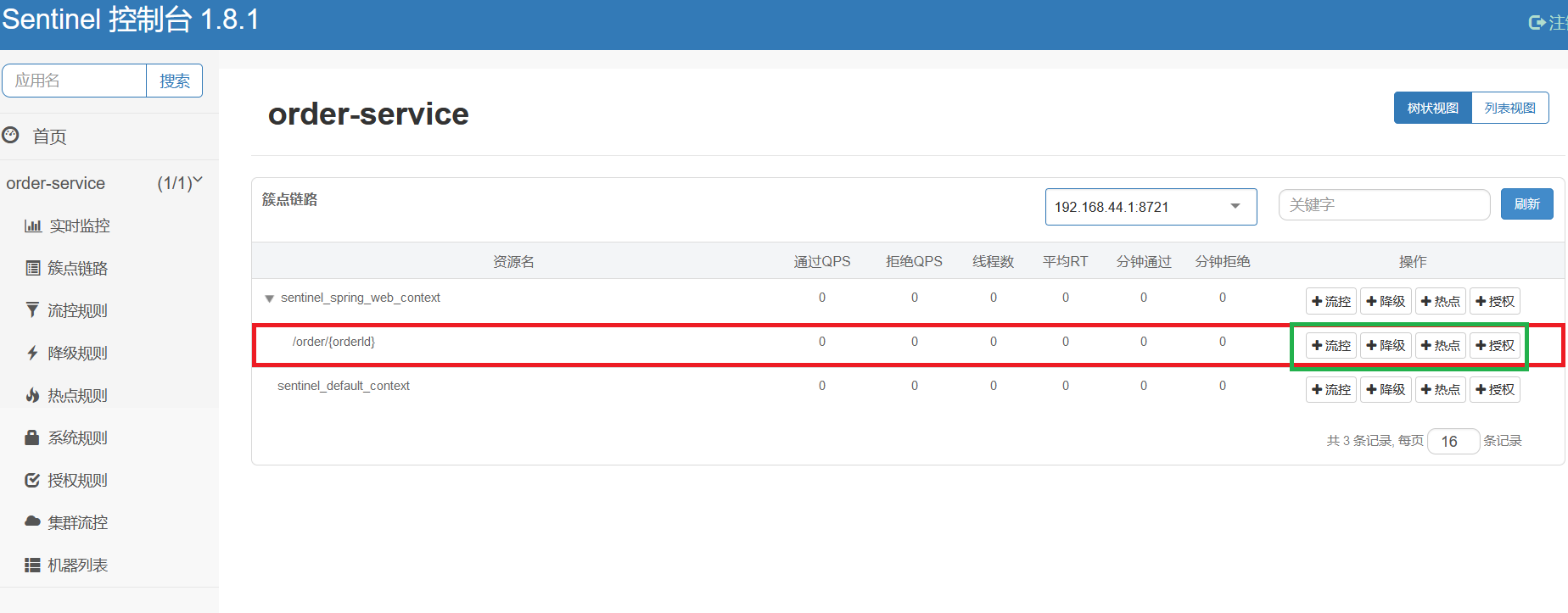The image size is (1568, 613).
Task: Click the 共 3 条记录 record count text
Action: [x=1359, y=441]
